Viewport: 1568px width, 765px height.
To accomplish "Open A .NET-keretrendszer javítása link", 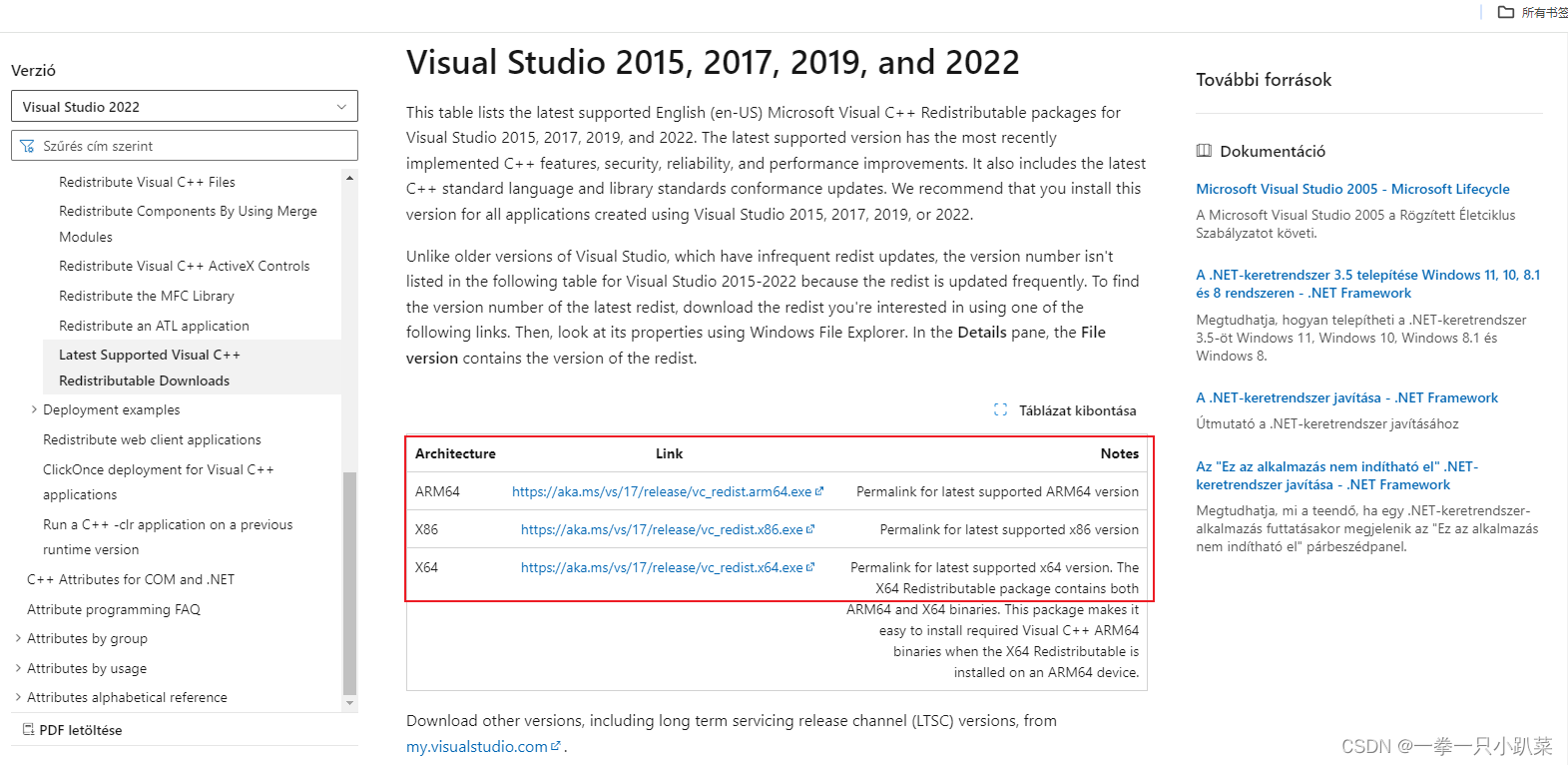I will (1346, 397).
